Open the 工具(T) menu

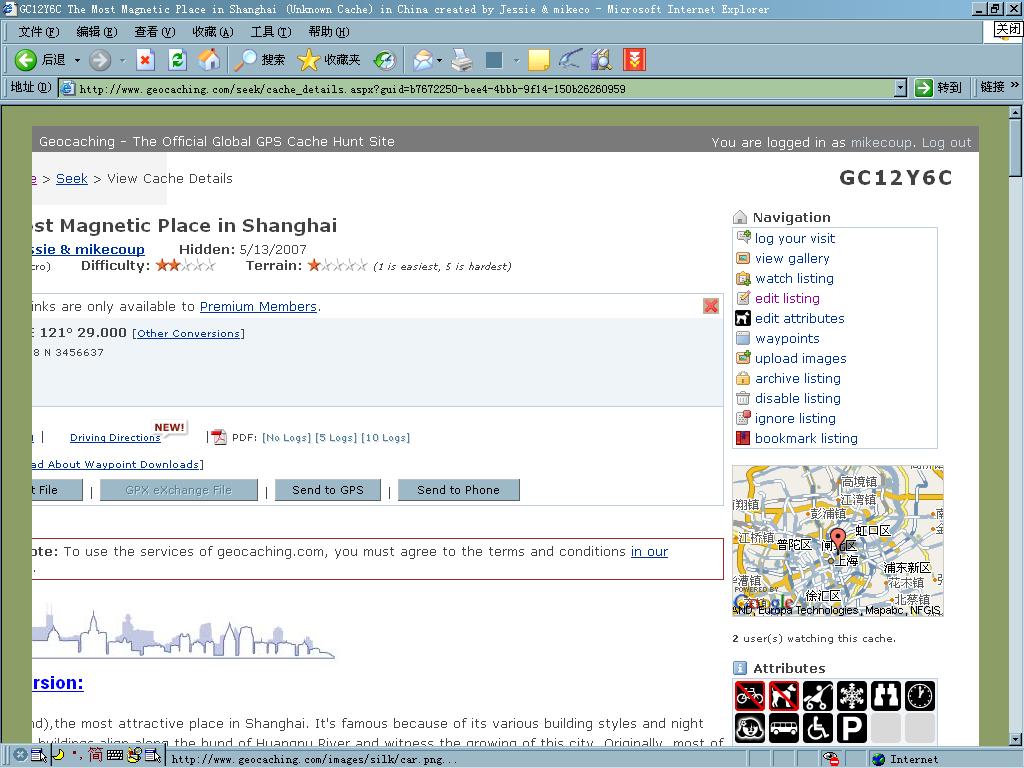point(271,31)
